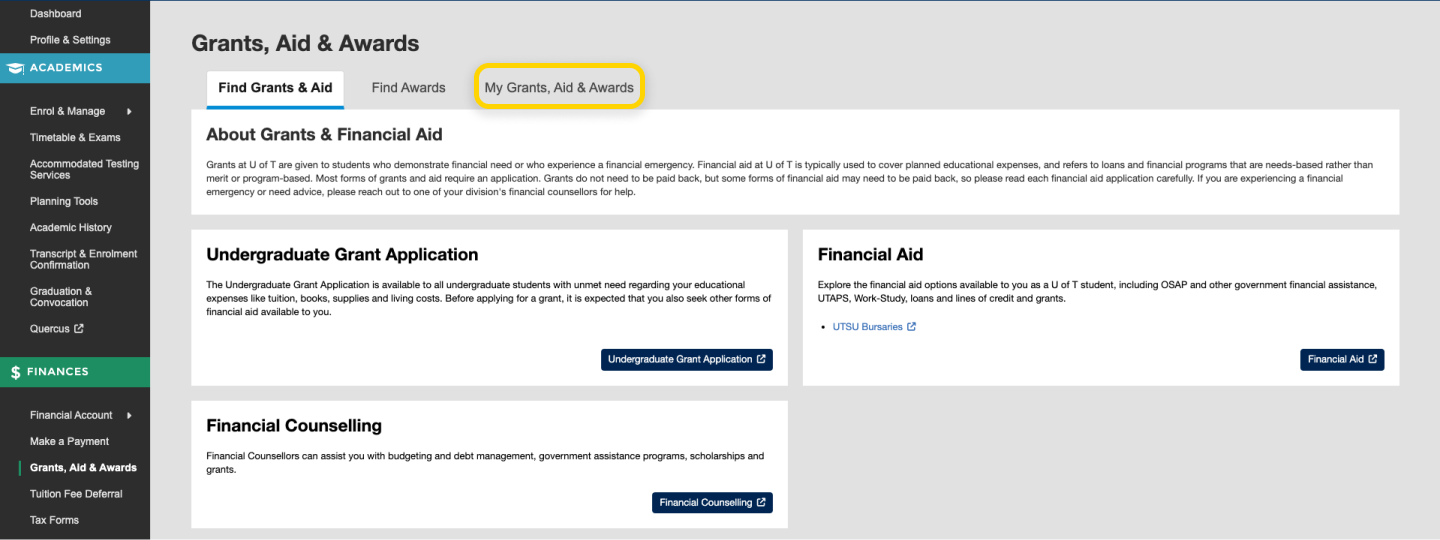Click the Finances dollar sign icon
The width and height of the screenshot is (1440, 540).
coord(15,372)
